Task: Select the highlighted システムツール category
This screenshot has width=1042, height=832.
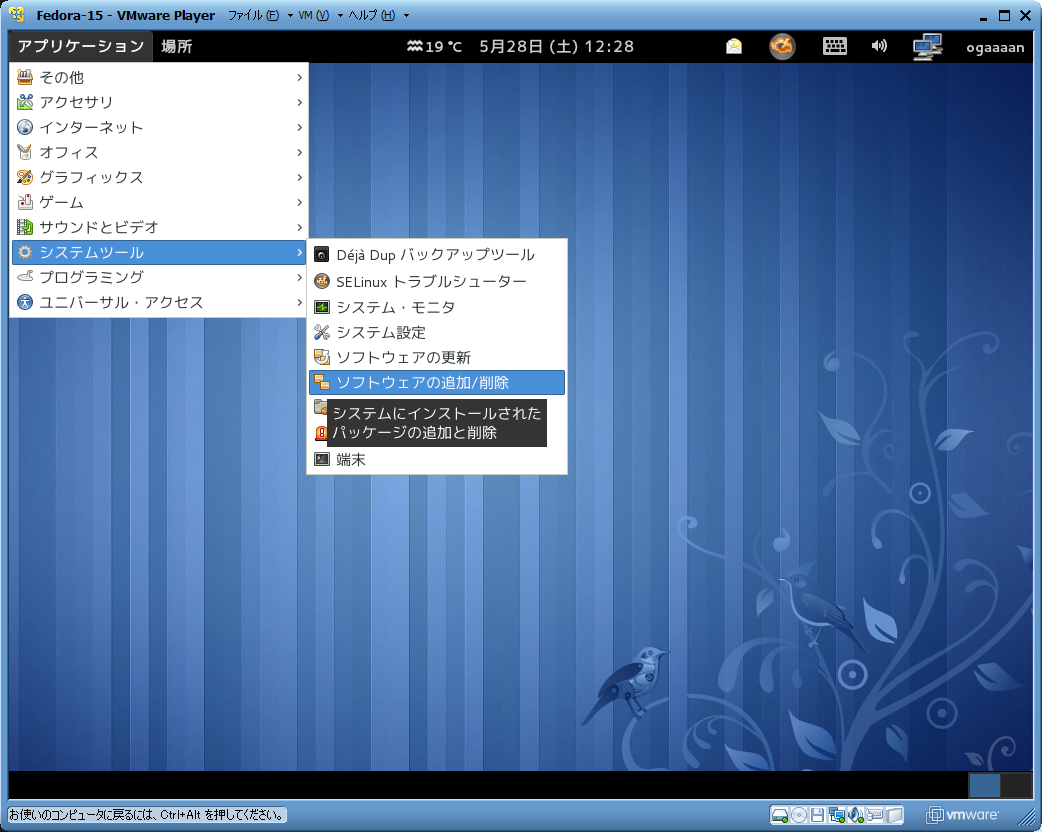Action: point(159,253)
